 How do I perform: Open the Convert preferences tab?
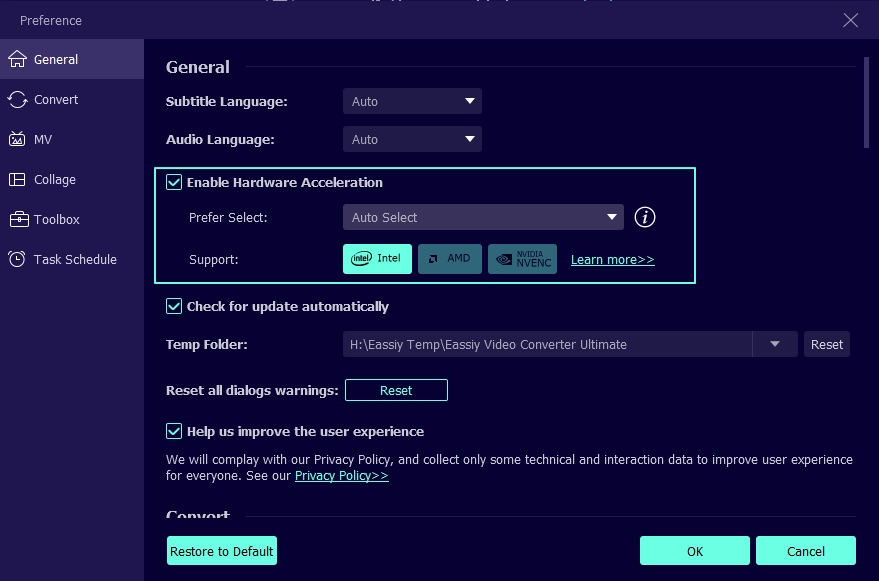[x=72, y=99]
